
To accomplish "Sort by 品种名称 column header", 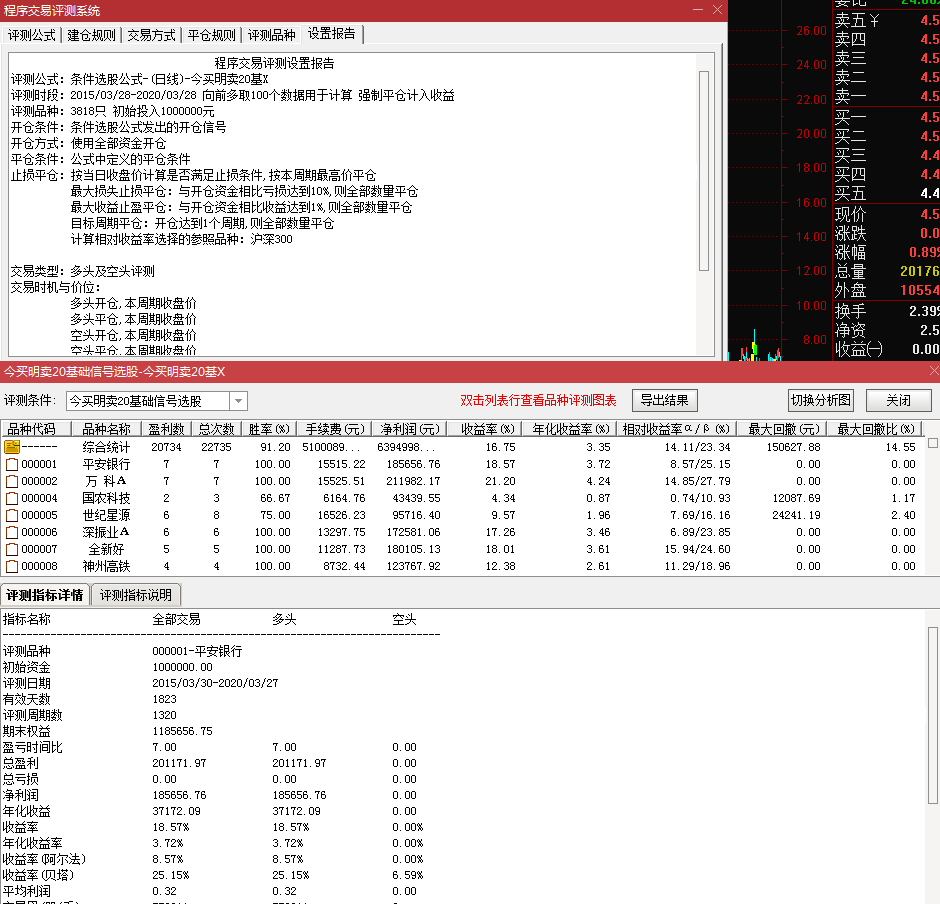I will pos(106,429).
